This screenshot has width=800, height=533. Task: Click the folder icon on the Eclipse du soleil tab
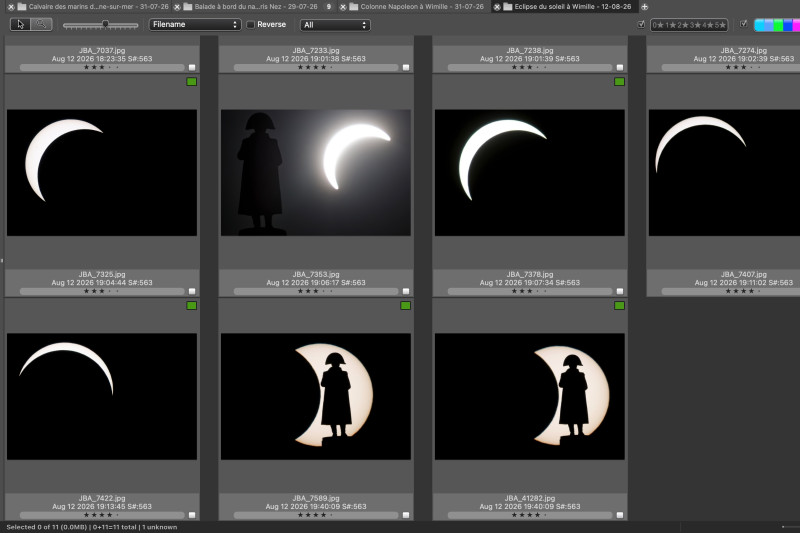508,7
